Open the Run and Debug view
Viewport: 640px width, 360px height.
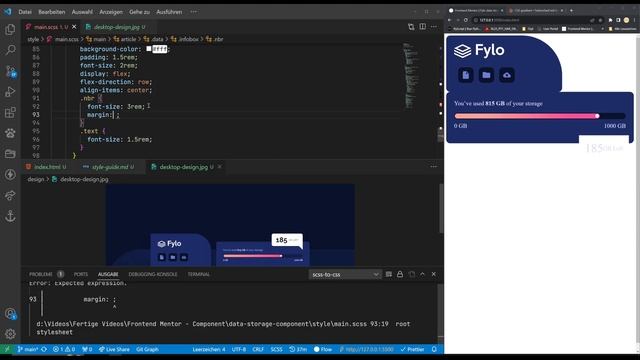[x=10, y=92]
